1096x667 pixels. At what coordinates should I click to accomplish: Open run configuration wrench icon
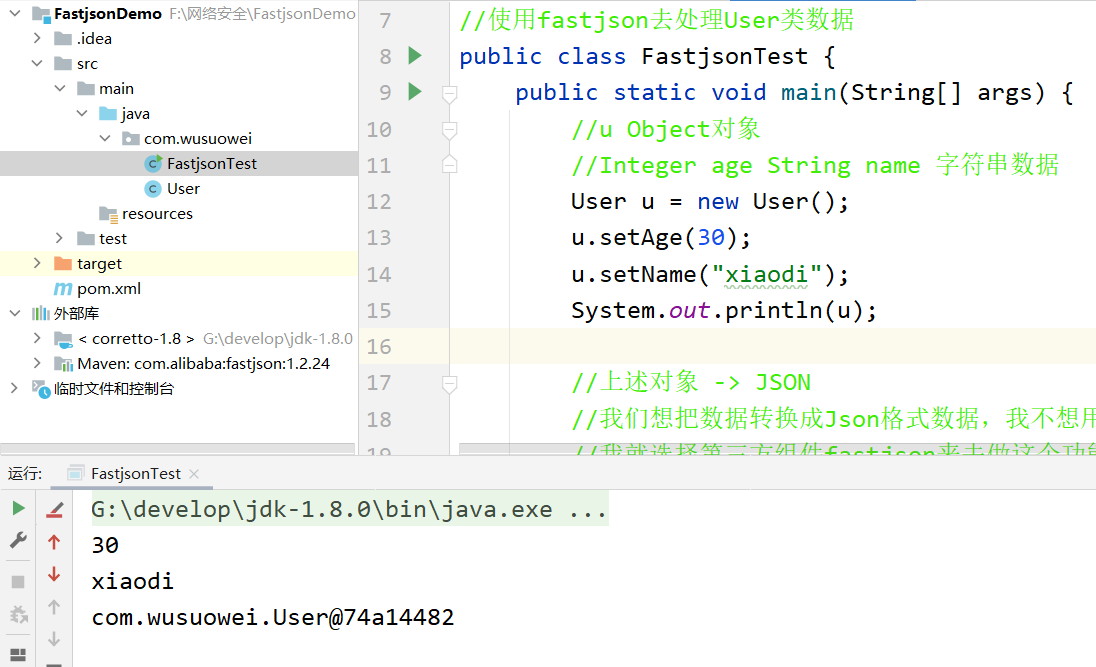tap(18, 540)
